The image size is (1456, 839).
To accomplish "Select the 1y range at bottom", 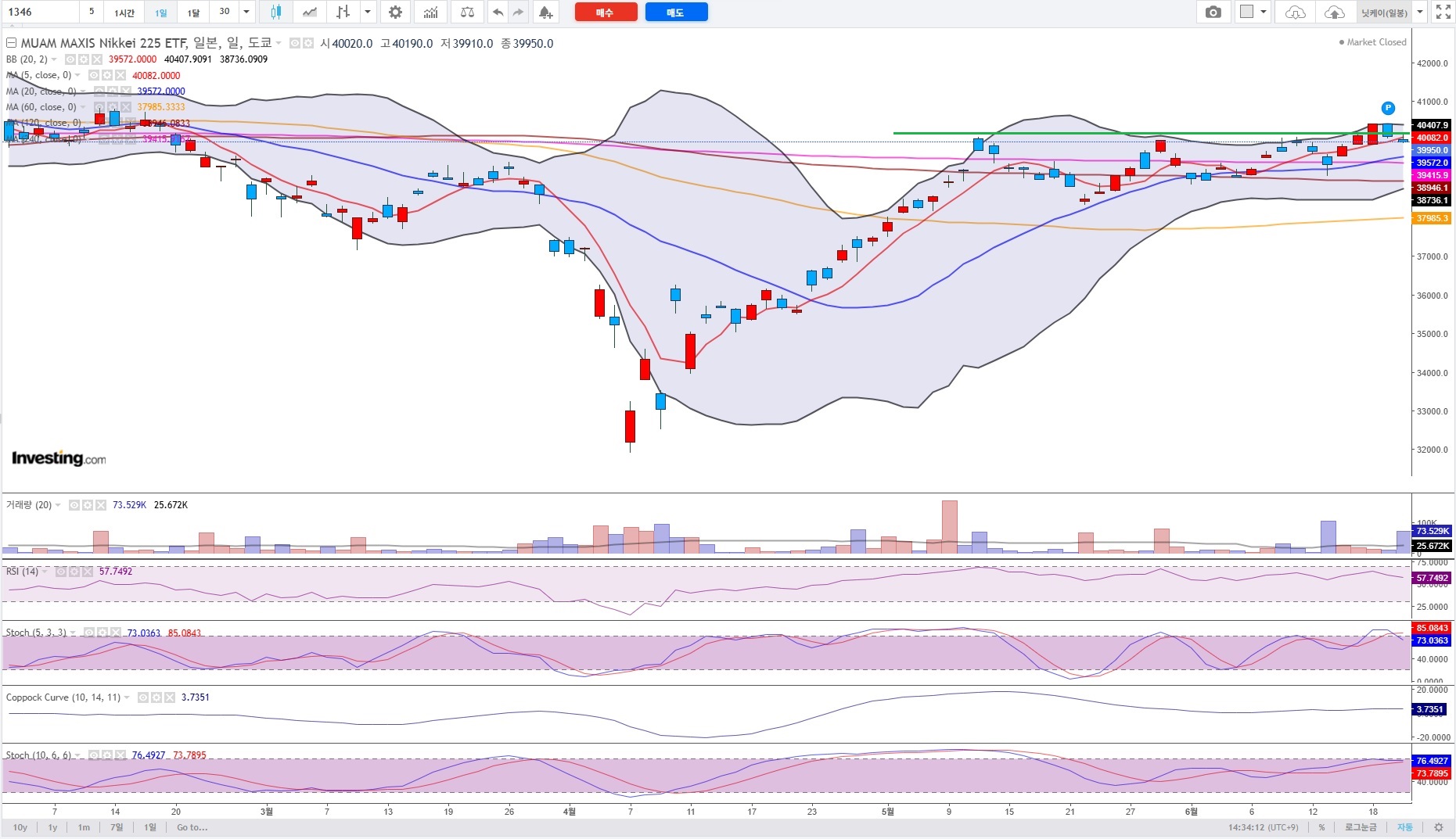I will coord(52,827).
